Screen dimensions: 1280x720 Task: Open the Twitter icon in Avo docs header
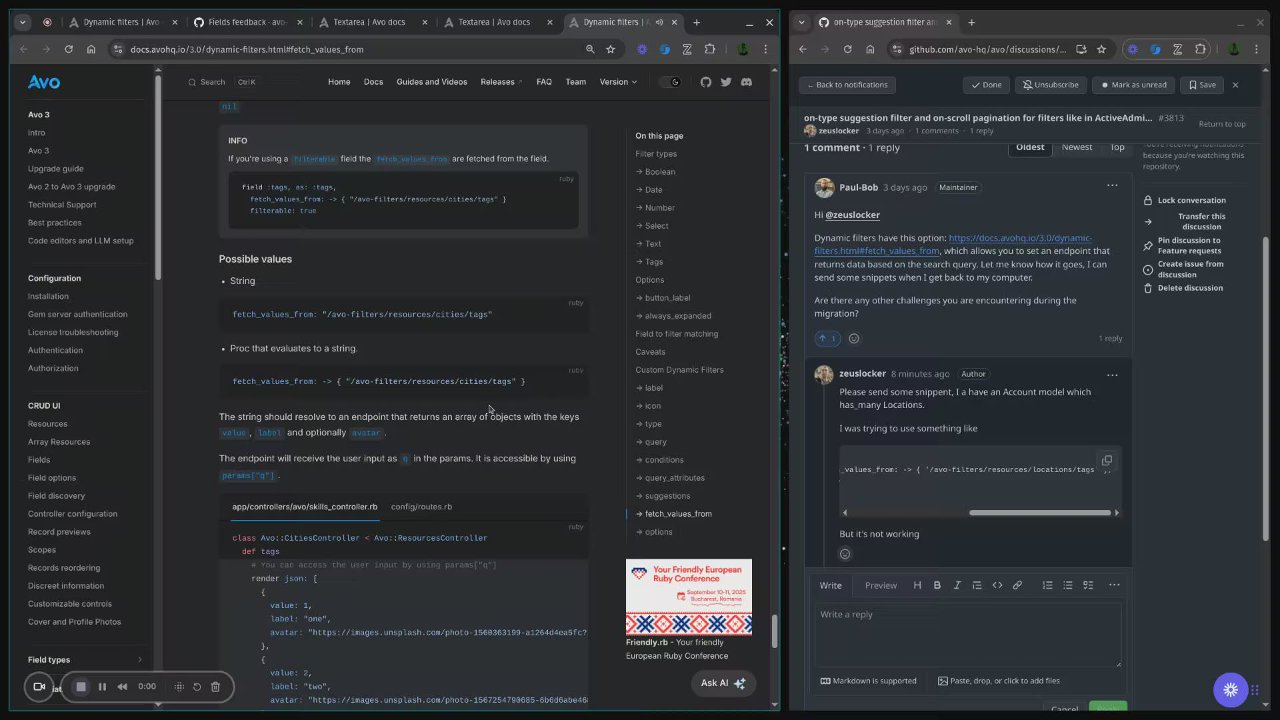coord(726,82)
